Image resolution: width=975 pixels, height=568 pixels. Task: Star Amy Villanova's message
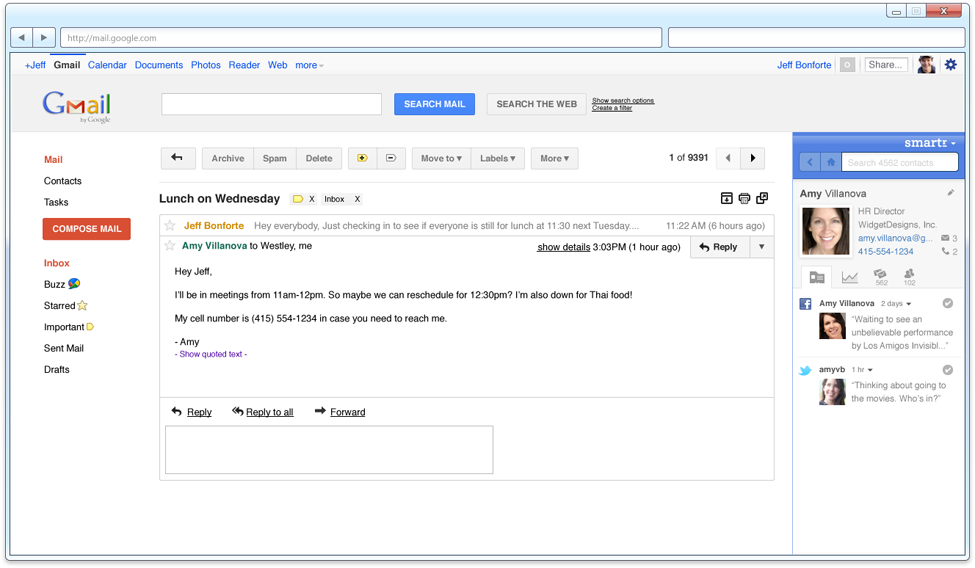click(170, 246)
